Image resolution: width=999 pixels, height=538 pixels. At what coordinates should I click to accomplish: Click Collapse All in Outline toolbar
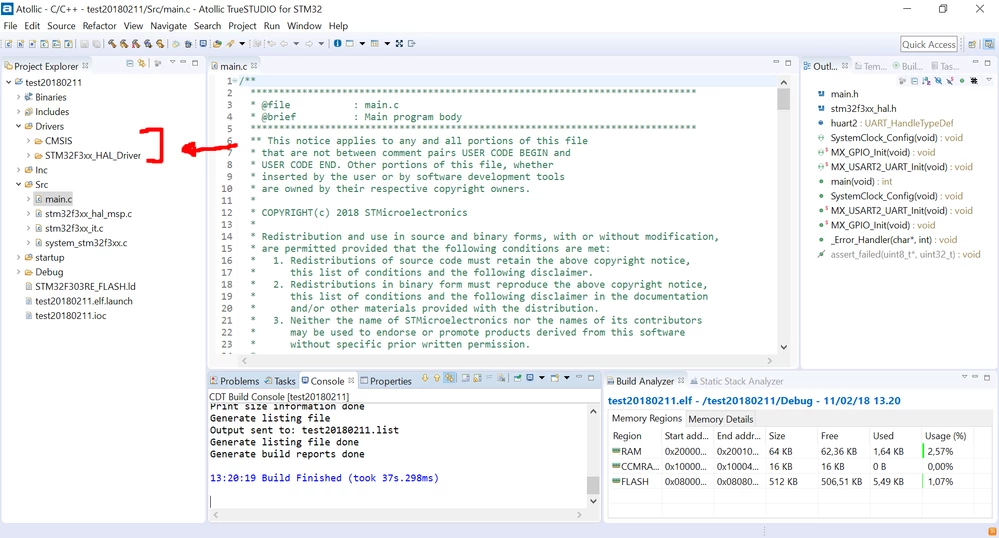(914, 81)
